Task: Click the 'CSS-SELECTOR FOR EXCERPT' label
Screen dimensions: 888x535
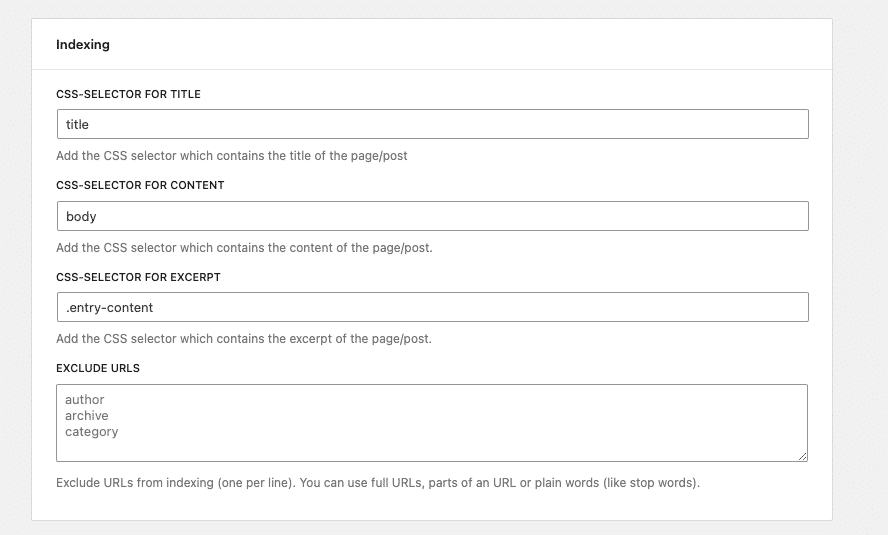Action: (138, 277)
